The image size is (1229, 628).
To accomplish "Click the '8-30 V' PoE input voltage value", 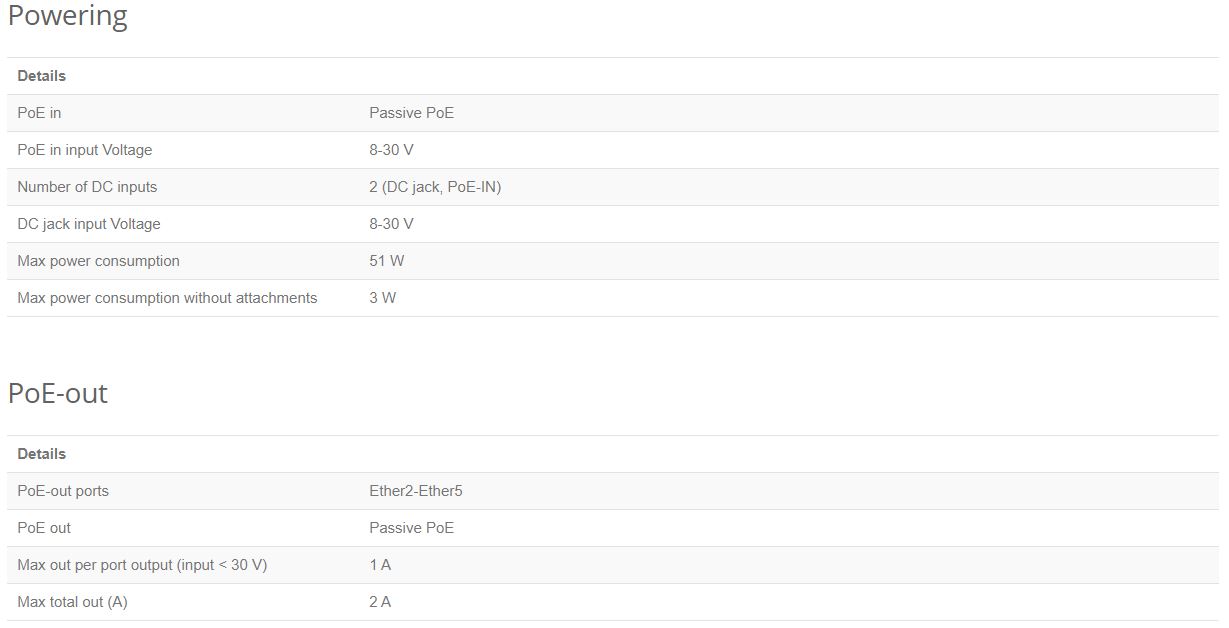I will pos(391,150).
